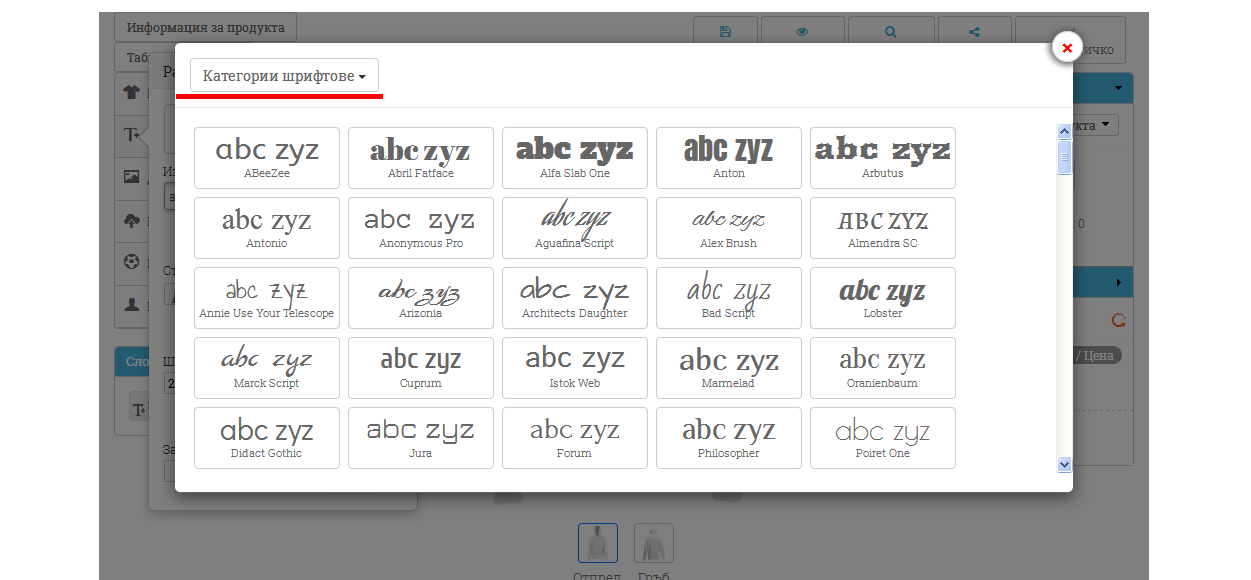Click the cloud upload icon in sidebar
Viewport: 1251px width, 580px height.
coord(131,221)
